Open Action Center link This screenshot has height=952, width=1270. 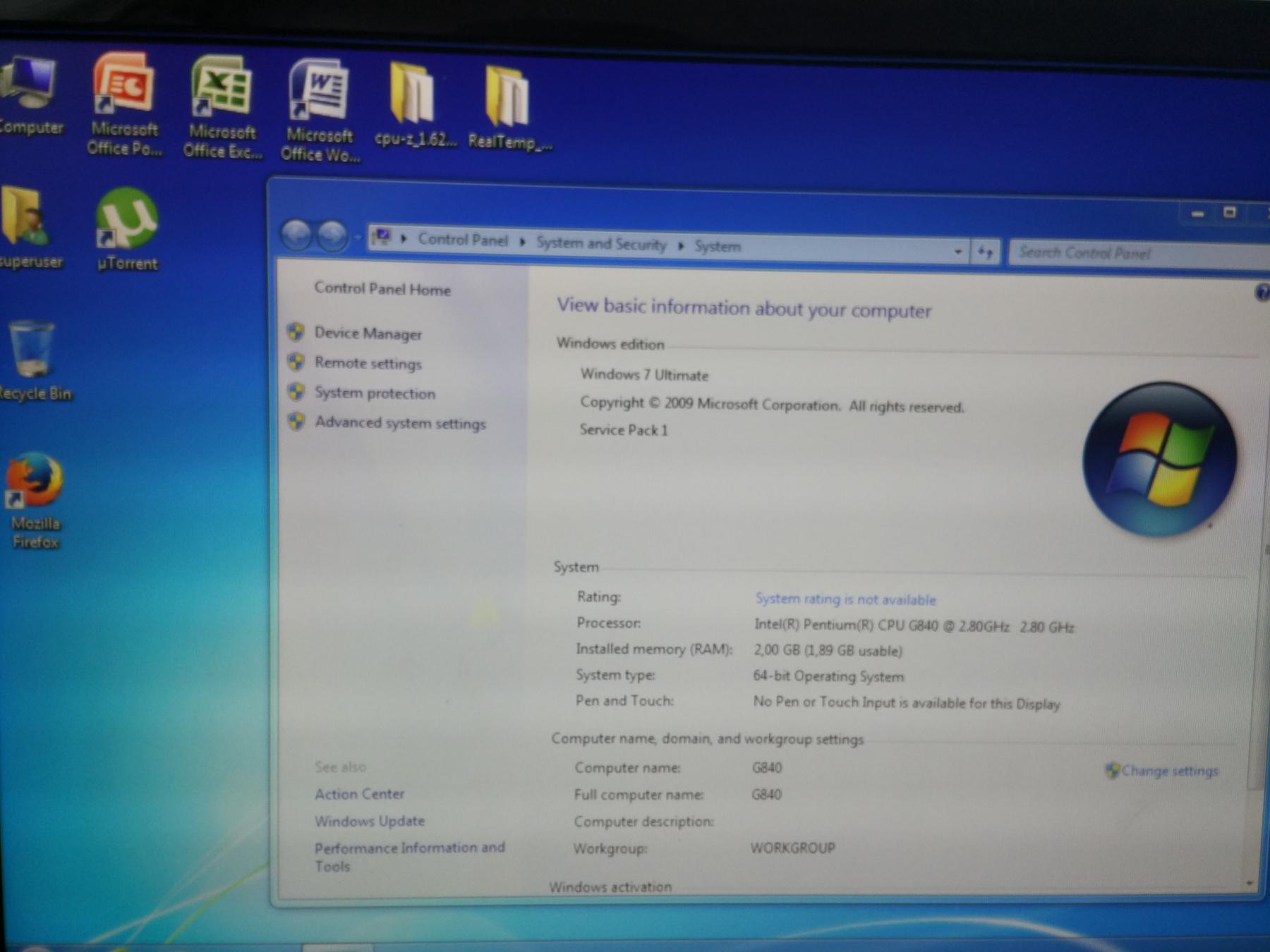click(x=359, y=794)
